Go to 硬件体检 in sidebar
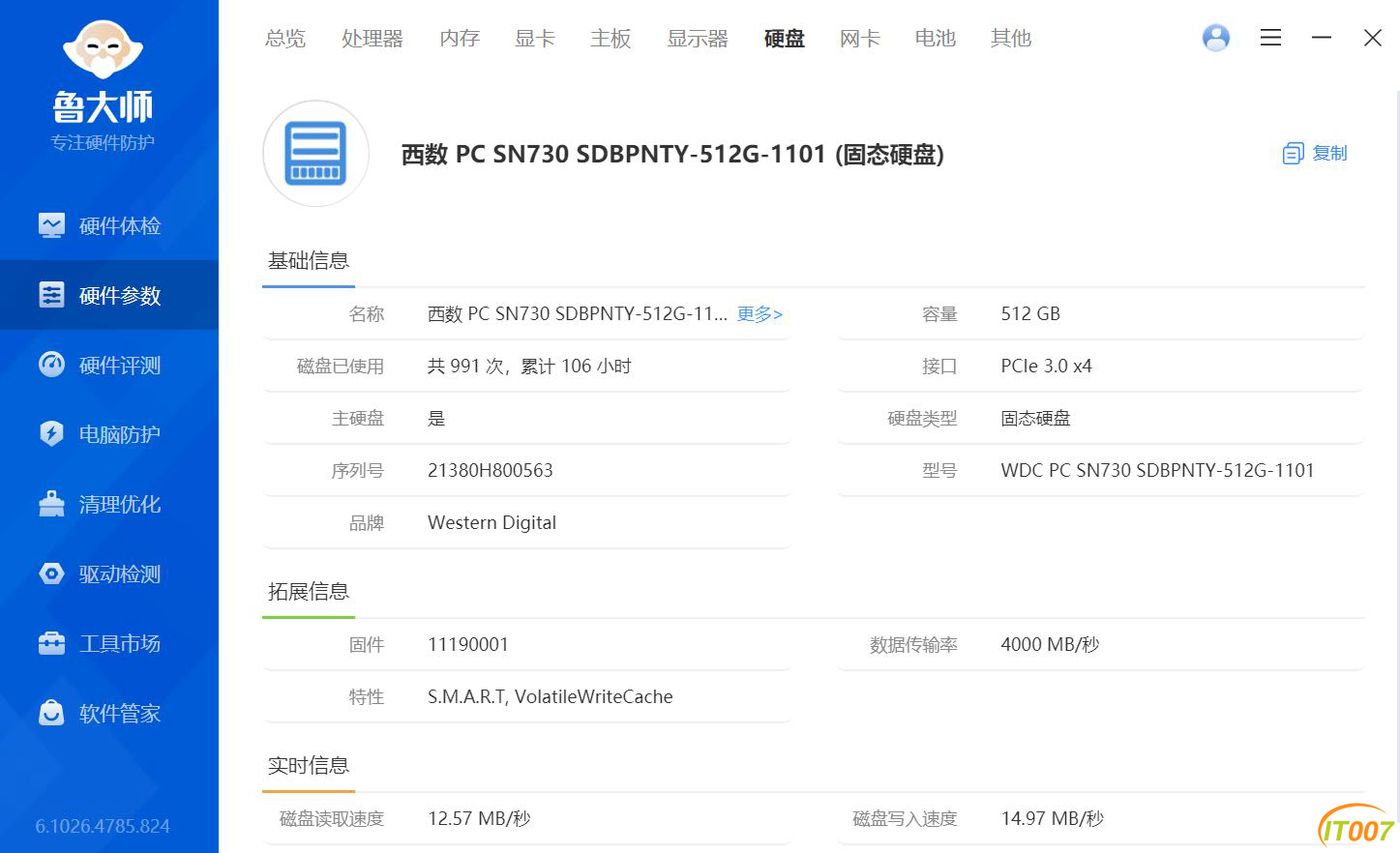 click(120, 225)
